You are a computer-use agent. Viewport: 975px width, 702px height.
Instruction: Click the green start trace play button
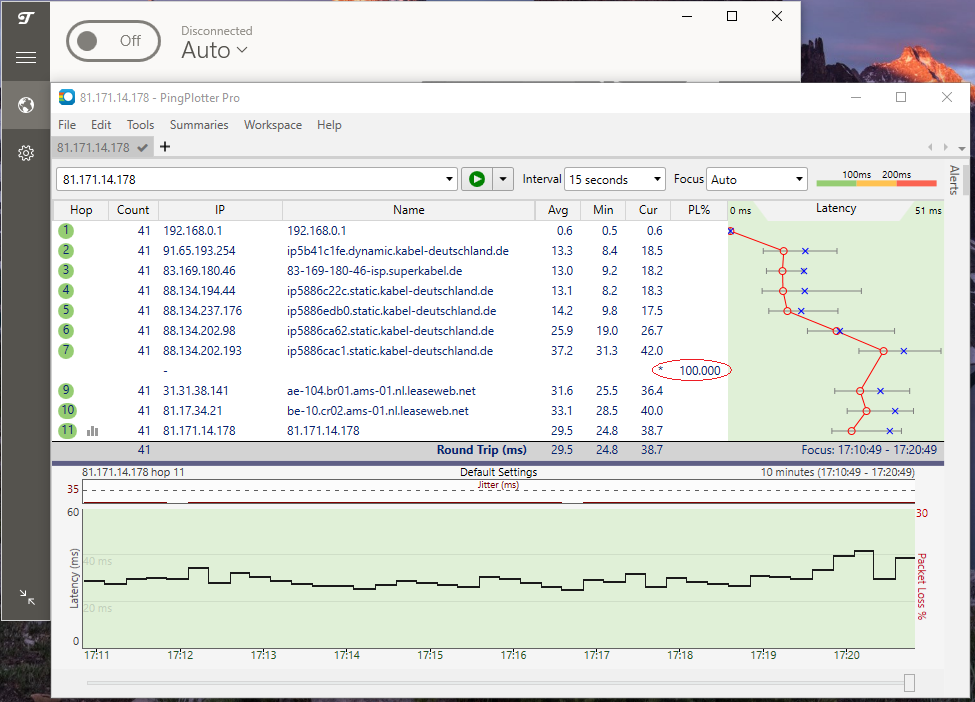tap(477, 179)
